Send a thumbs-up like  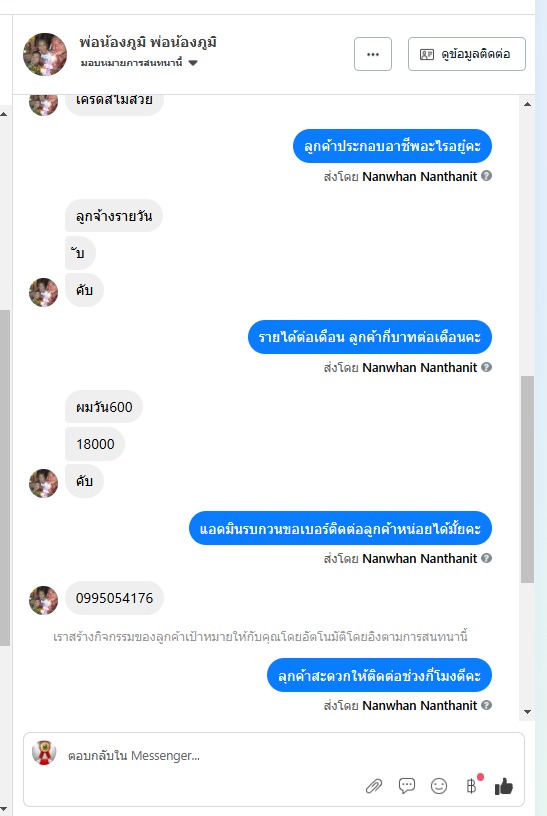[503, 786]
